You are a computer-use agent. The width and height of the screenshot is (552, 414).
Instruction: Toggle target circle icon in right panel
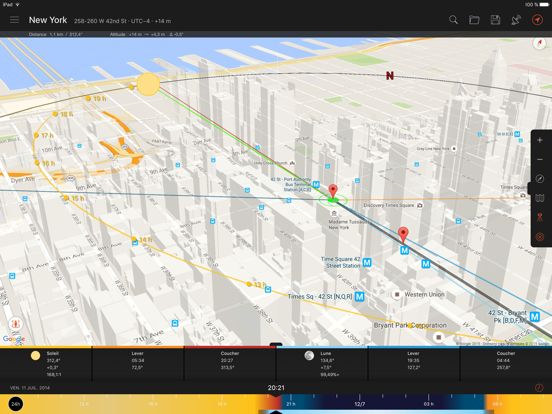pyautogui.click(x=540, y=237)
